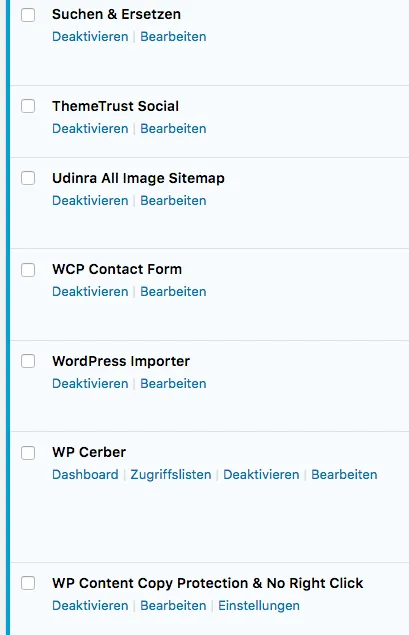Select the ThemeTrust Social plugin checkbox
This screenshot has height=635, width=409.
[28, 106]
